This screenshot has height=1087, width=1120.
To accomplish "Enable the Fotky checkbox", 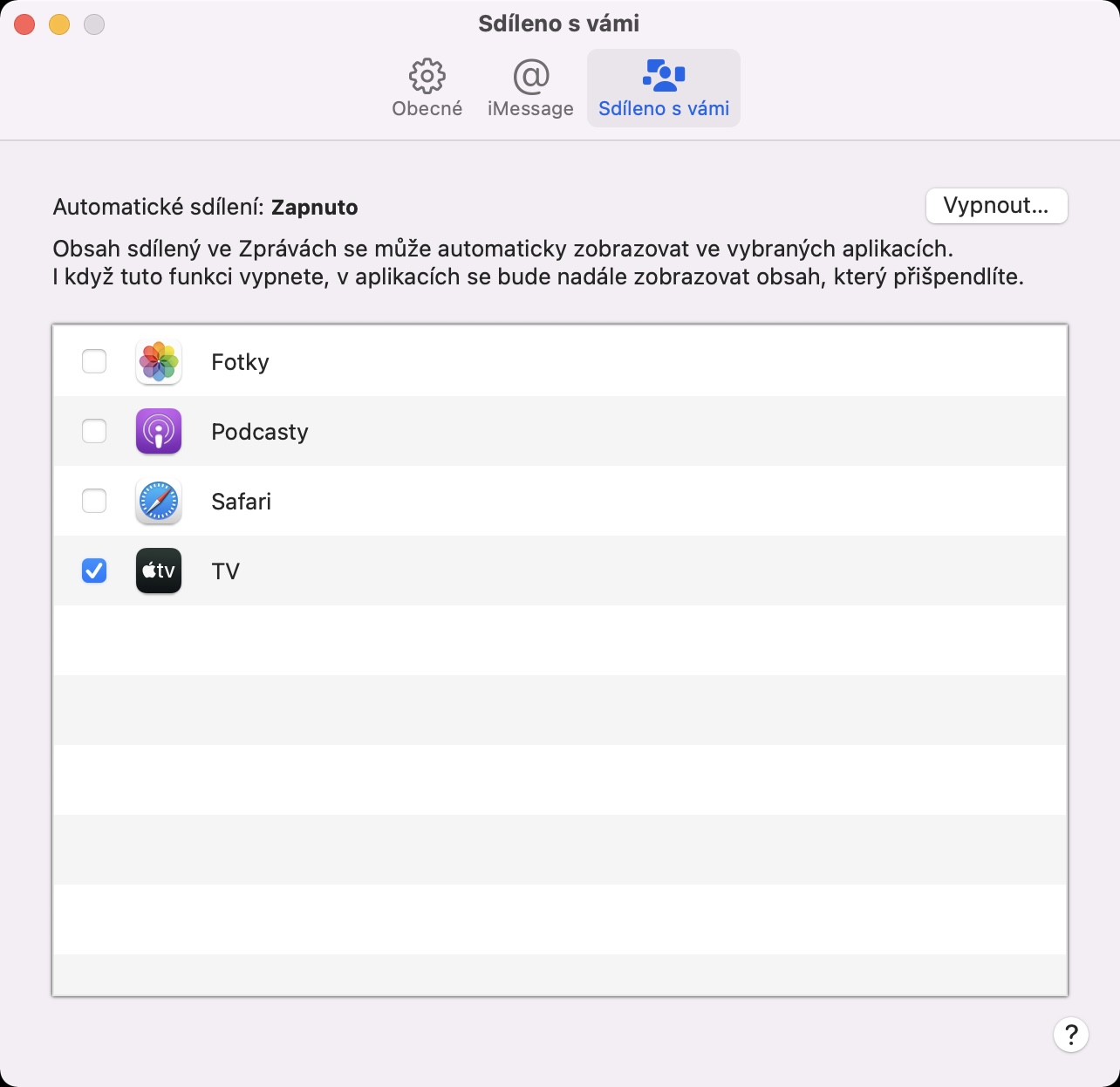I will coord(94,361).
